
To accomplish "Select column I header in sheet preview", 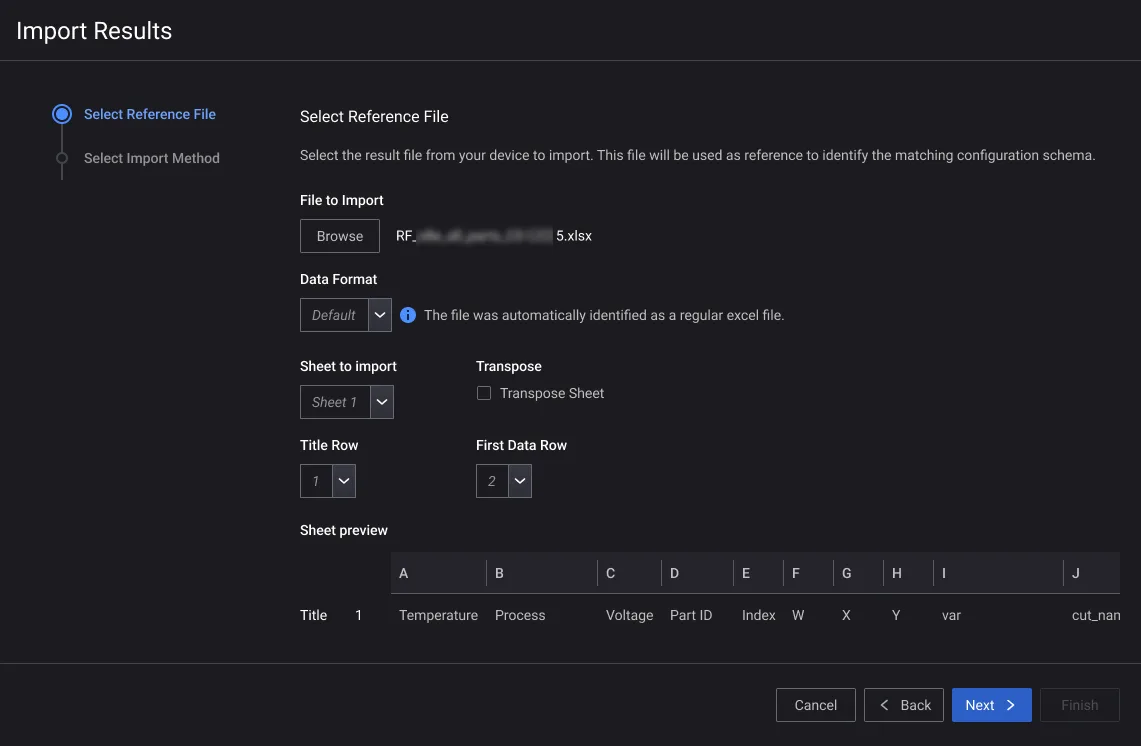I will coord(998,573).
